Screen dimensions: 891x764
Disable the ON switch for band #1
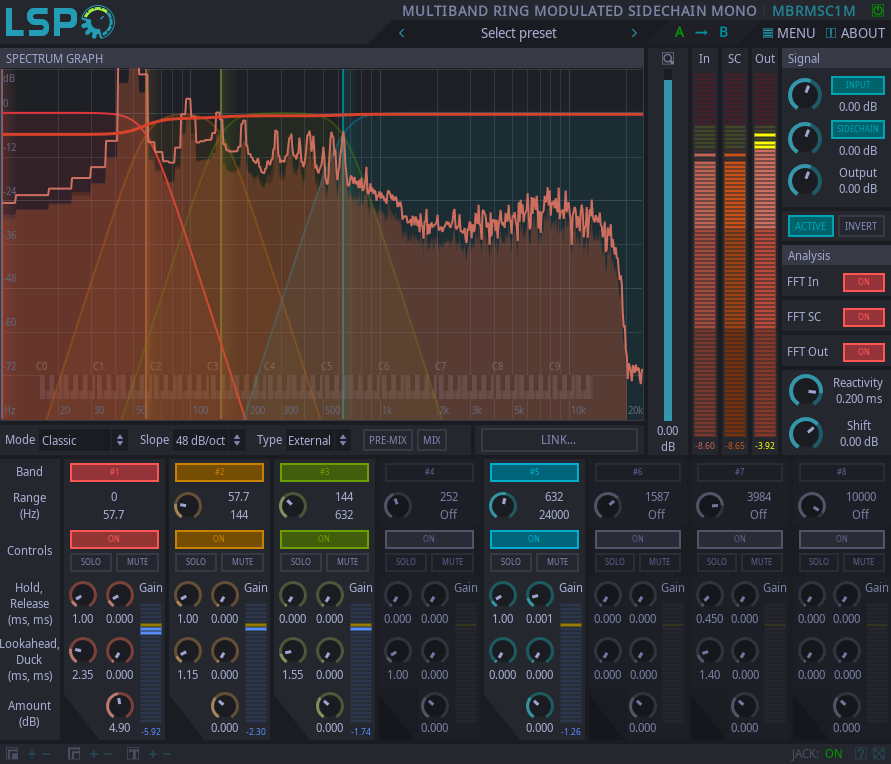113,539
